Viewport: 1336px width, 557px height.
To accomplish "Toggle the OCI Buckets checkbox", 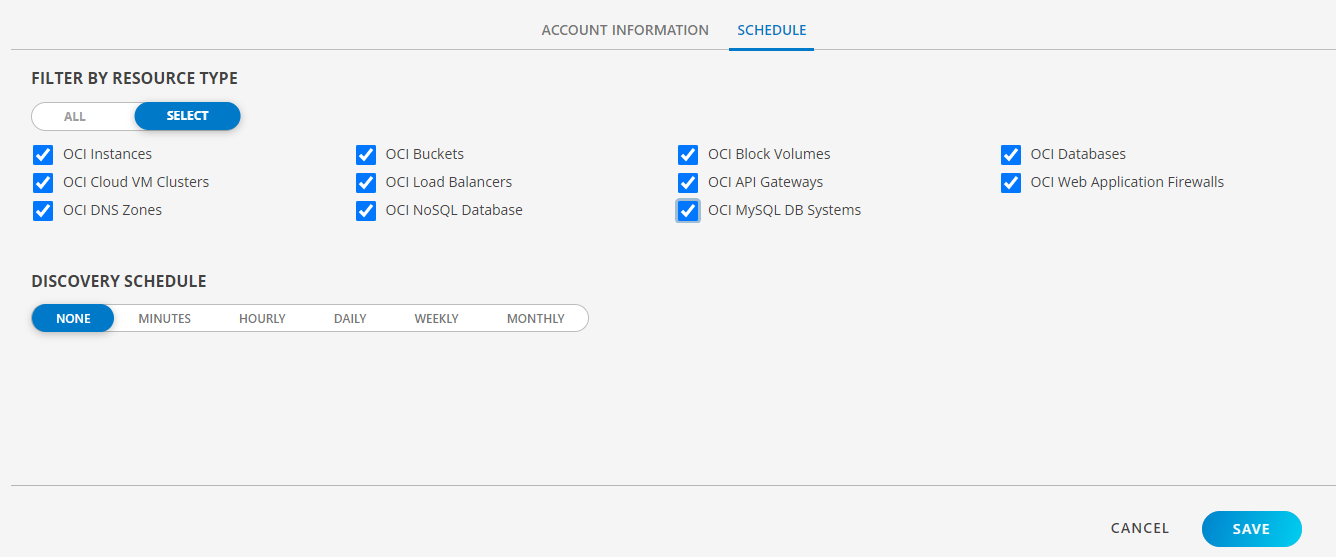I will (x=366, y=155).
